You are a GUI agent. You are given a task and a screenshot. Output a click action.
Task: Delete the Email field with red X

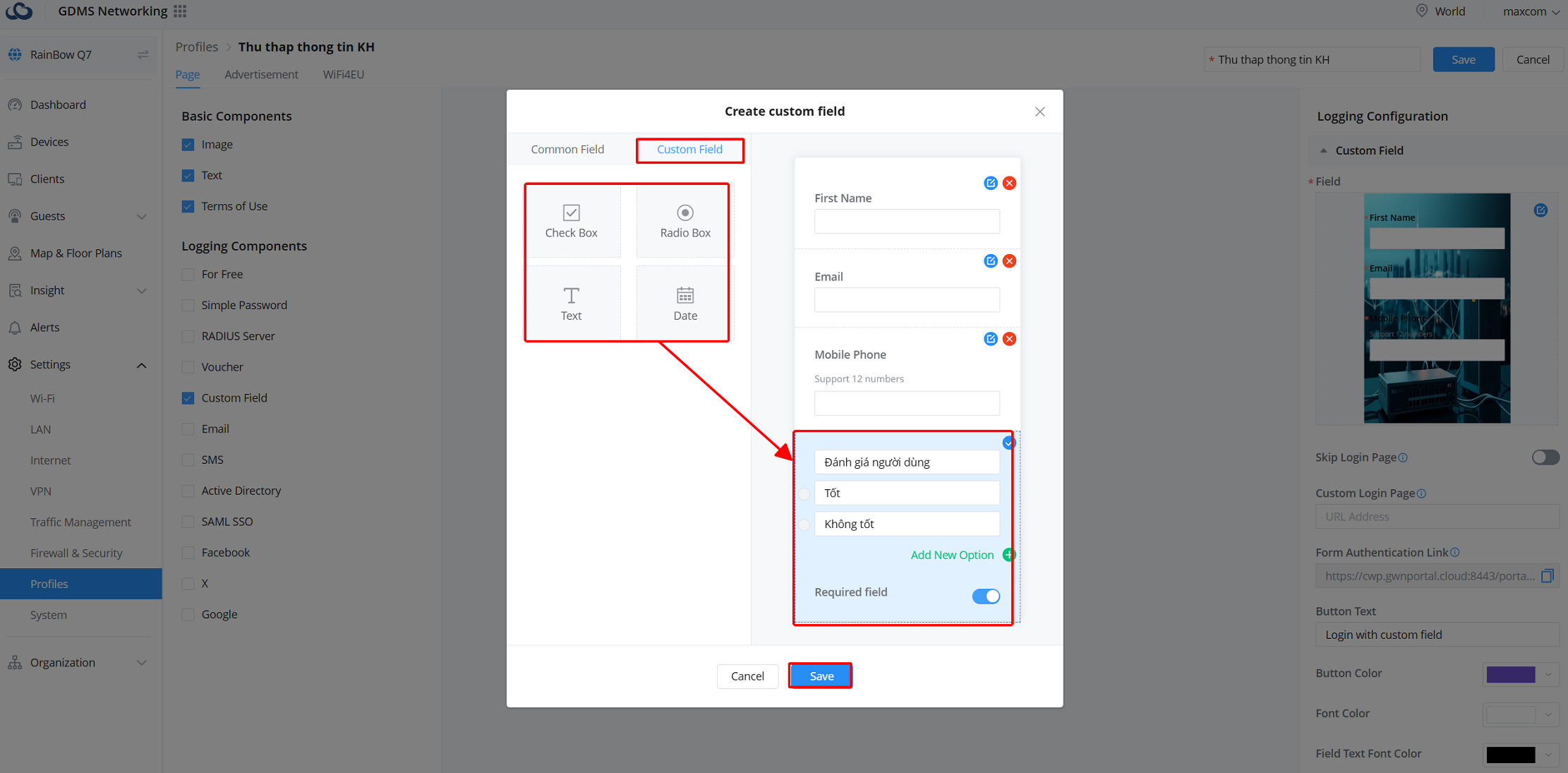pos(1009,261)
